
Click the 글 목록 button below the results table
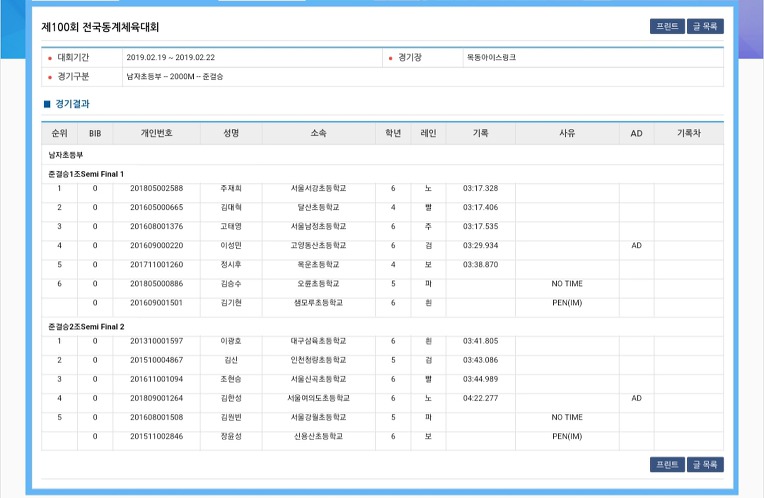point(705,464)
